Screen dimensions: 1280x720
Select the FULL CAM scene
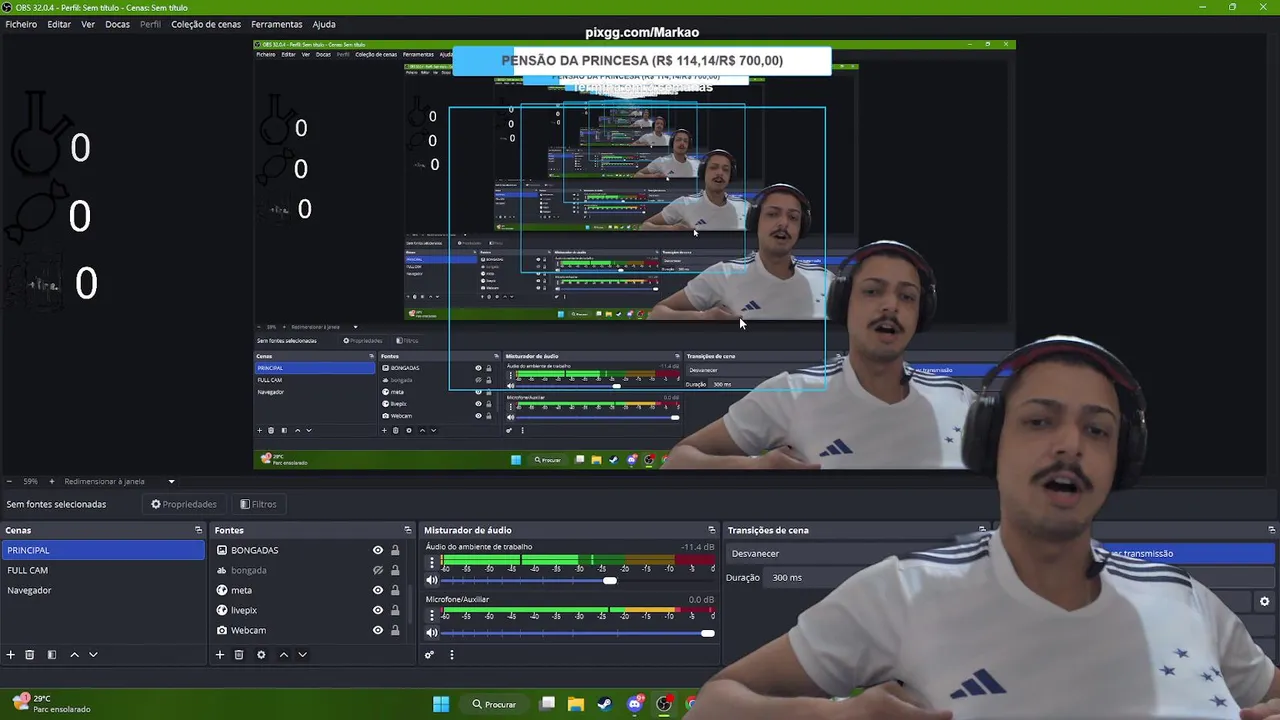pyautogui.click(x=103, y=570)
